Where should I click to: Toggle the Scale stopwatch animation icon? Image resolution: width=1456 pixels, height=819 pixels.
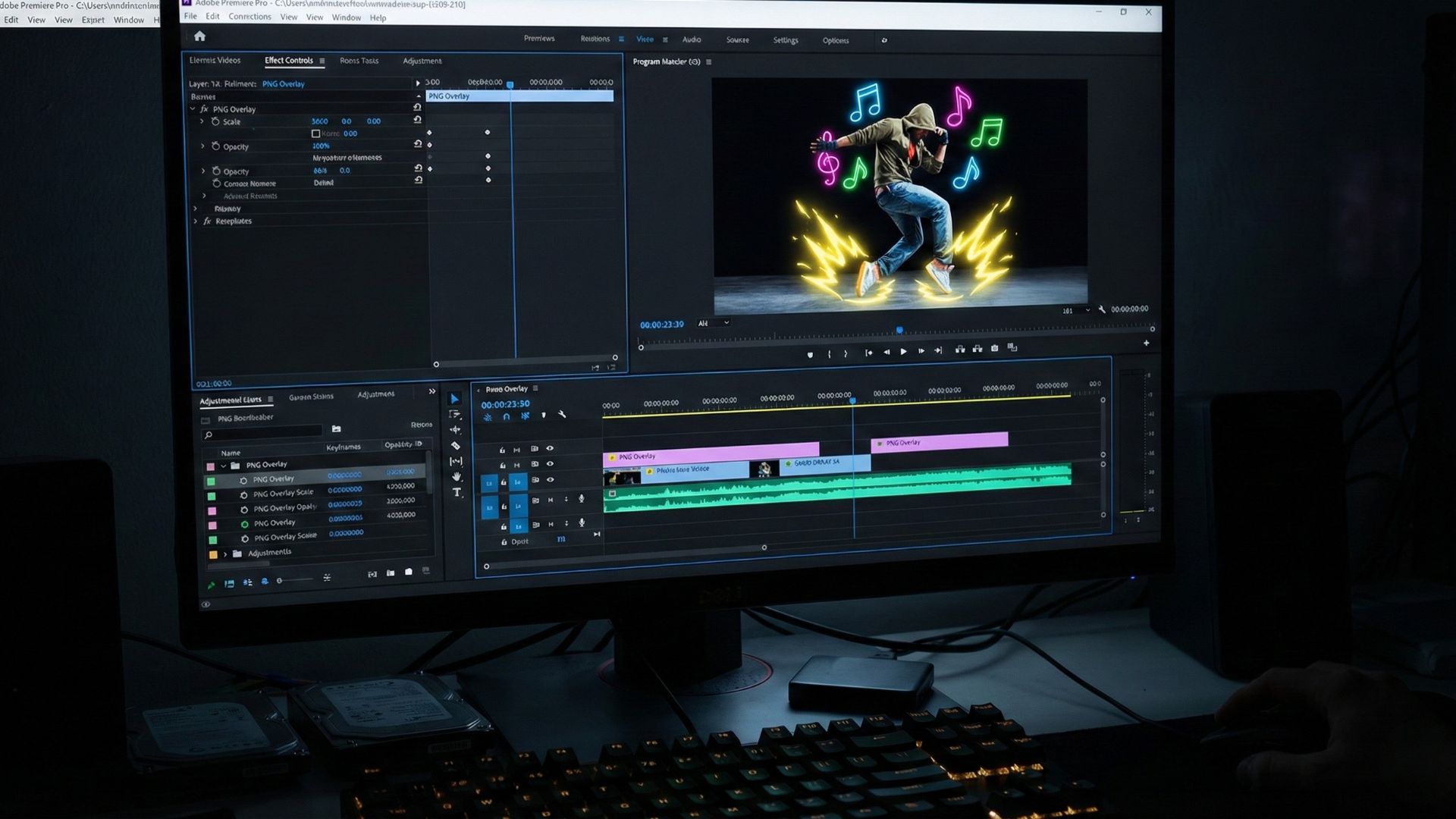point(215,121)
